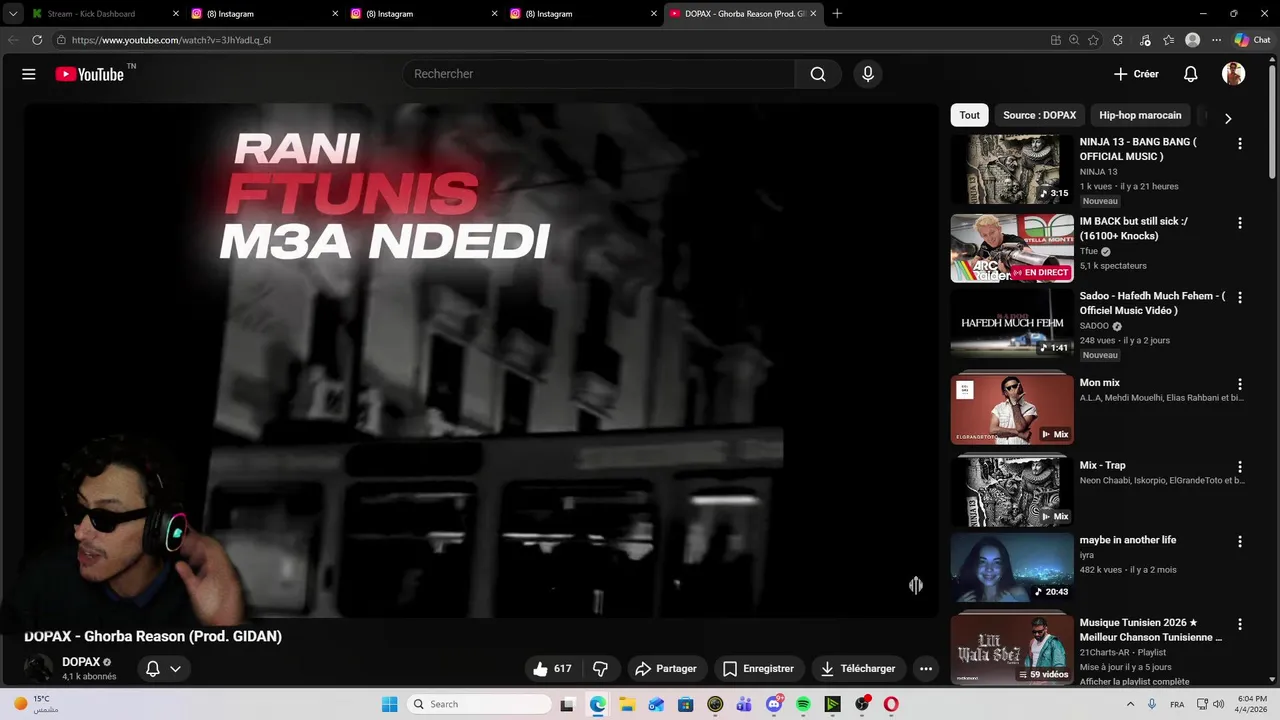Open options for IM BACK but still sick
This screenshot has height=720, width=1280.
coord(1240,223)
